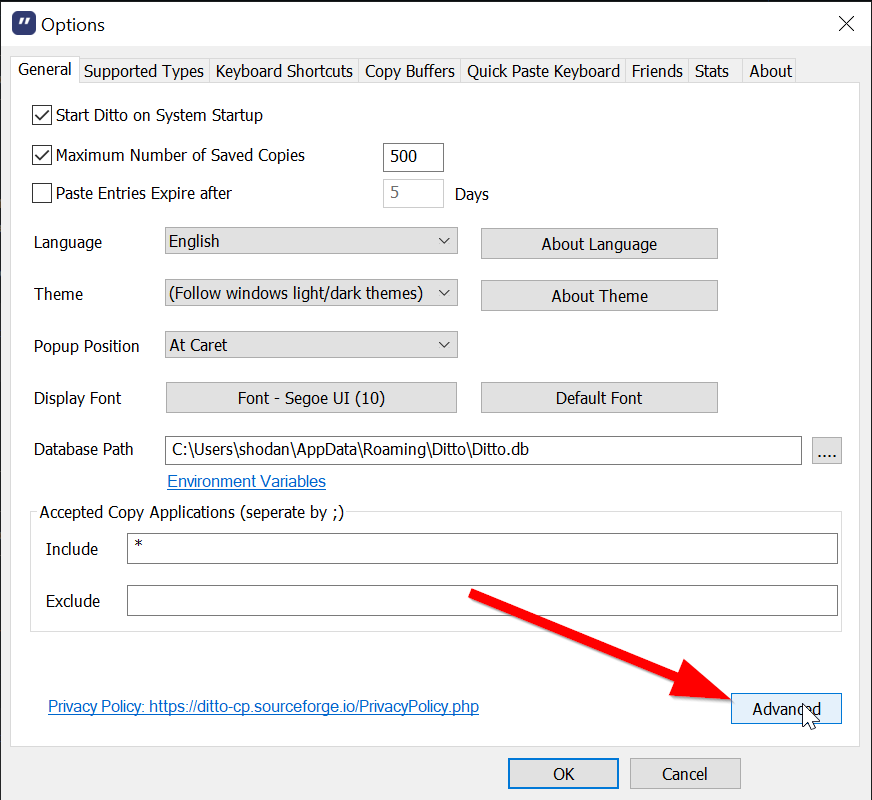Open the Friends tab
Screen dimensions: 872x800
point(657,71)
